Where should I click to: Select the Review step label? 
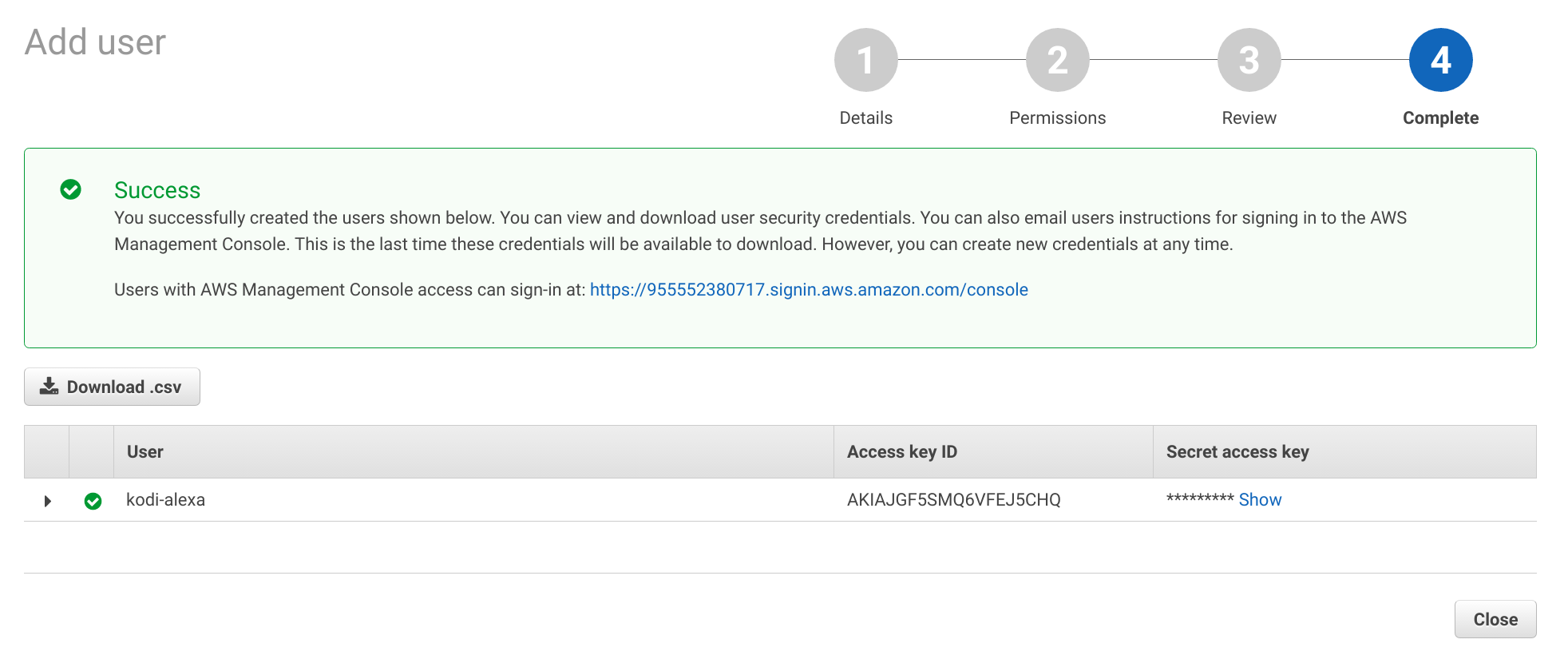point(1249,118)
